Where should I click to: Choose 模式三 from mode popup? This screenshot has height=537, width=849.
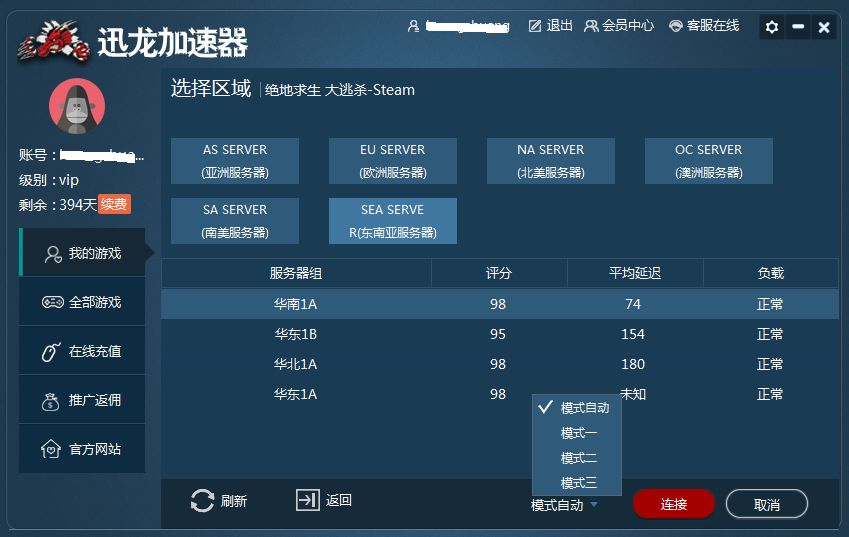coord(577,482)
